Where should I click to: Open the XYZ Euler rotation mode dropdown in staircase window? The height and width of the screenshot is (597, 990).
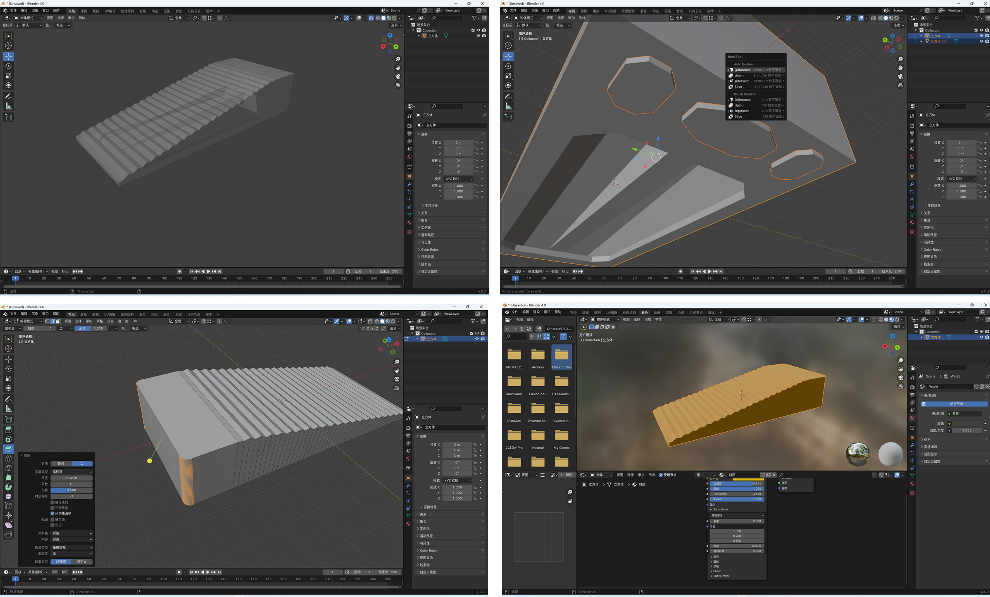pos(458,178)
